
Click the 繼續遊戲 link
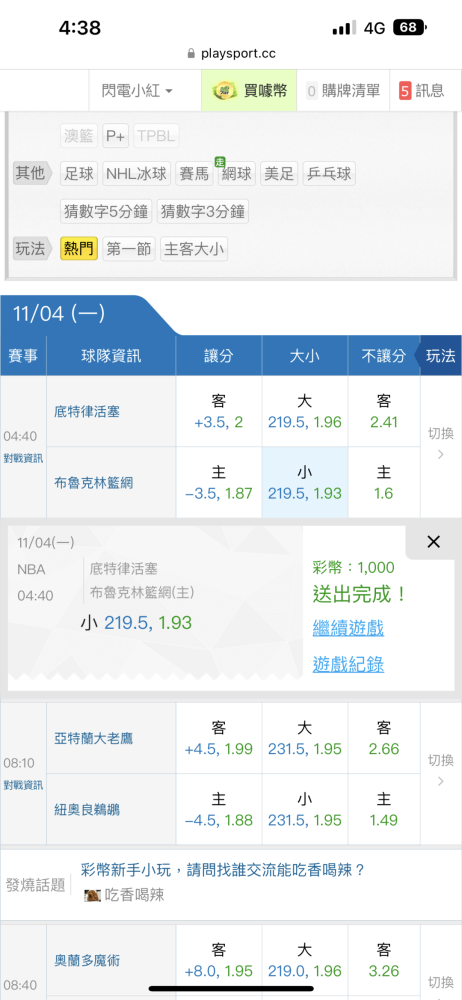(x=348, y=628)
